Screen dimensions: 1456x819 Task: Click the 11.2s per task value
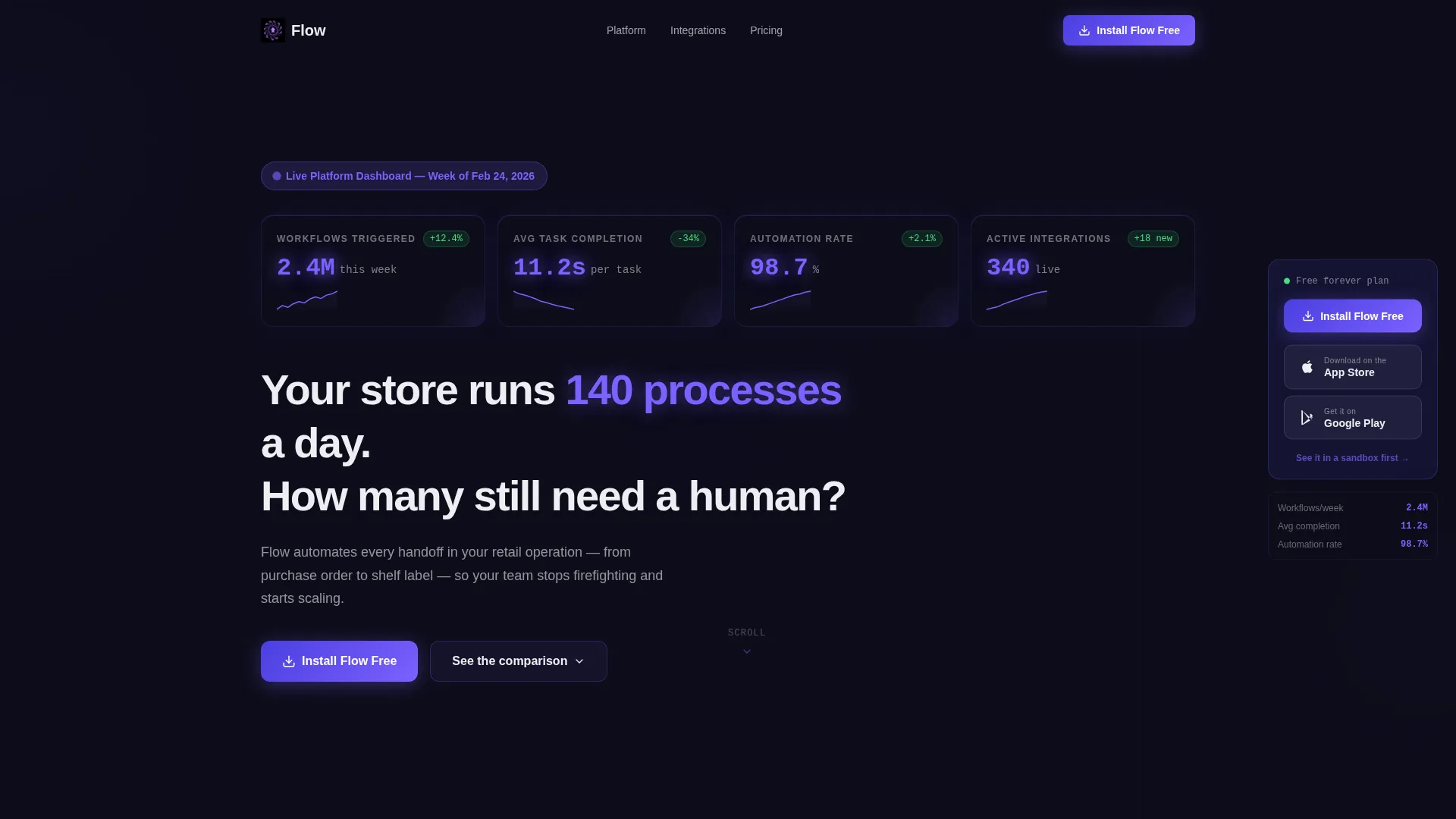pos(577,268)
